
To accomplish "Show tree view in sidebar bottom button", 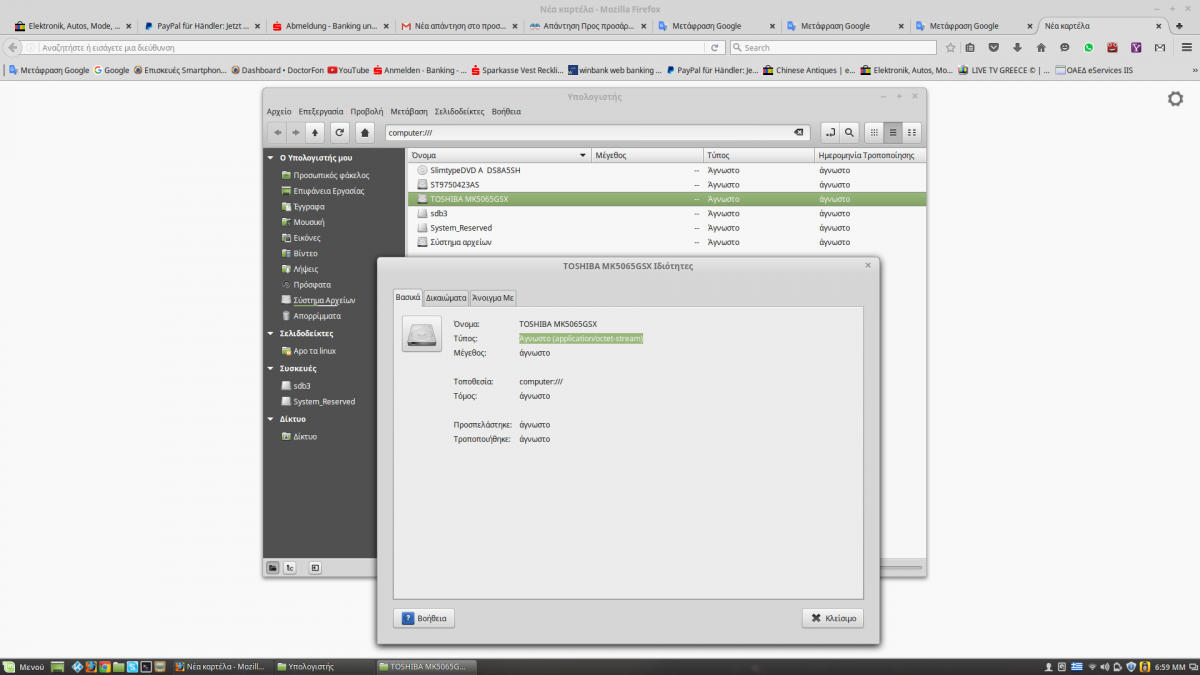I will [x=289, y=568].
